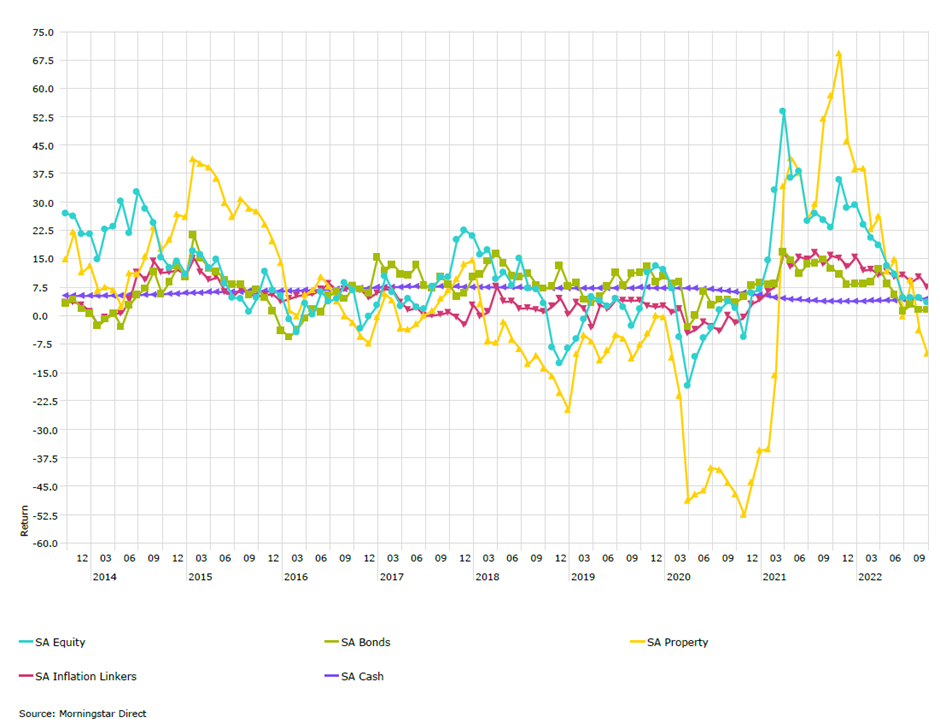
Task: Click the yellow SA Property legend swatch
Action: pyautogui.click(x=637, y=642)
